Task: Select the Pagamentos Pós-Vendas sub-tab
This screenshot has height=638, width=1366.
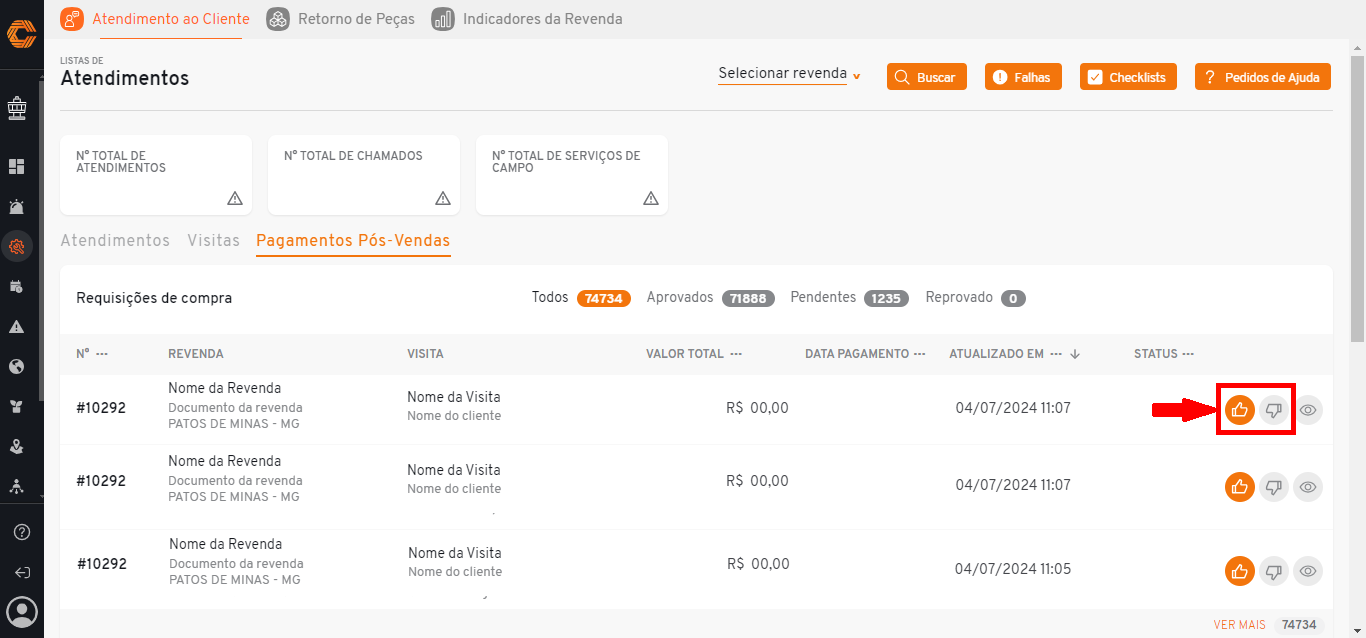Action: pos(353,241)
